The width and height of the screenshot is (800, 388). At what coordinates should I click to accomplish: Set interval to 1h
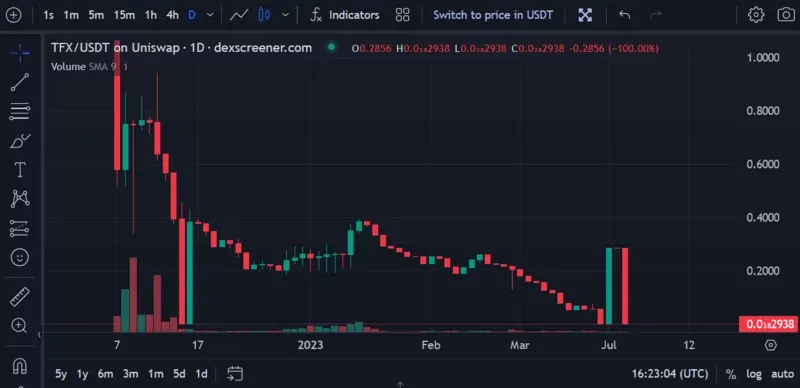pos(151,15)
